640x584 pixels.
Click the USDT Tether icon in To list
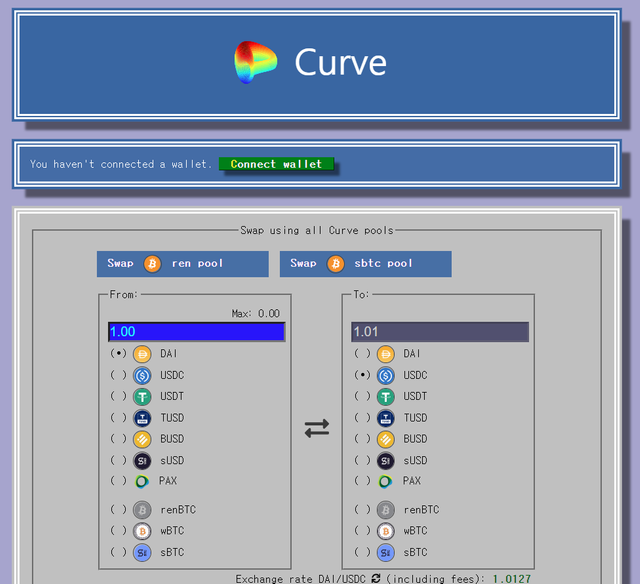(x=386, y=397)
